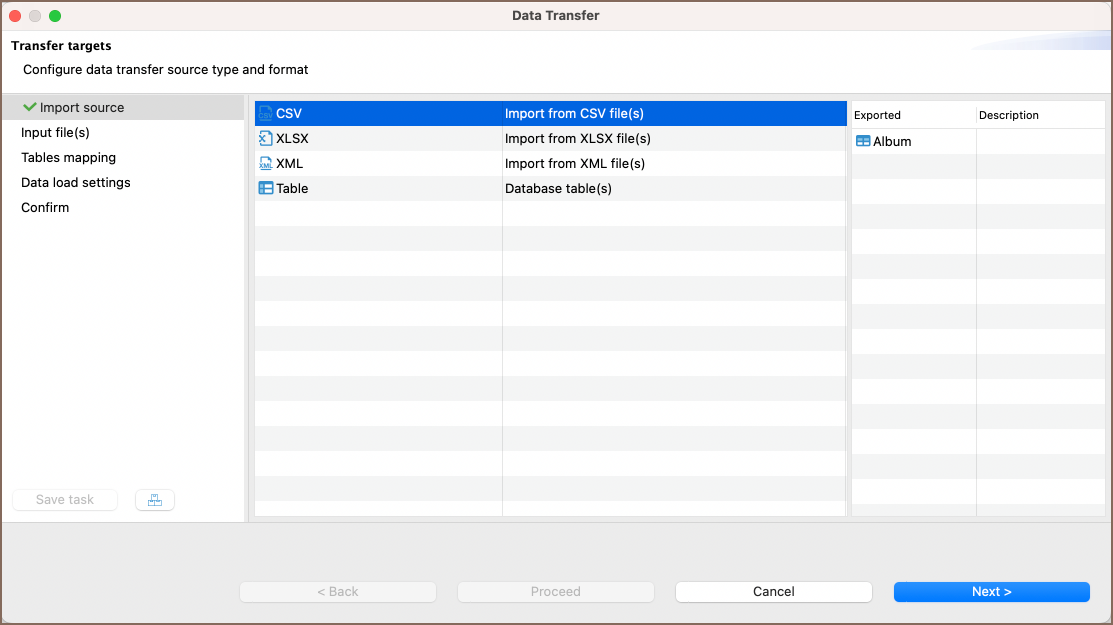The height and width of the screenshot is (625, 1113).
Task: Click the green checkmark beside Import source
Action: pos(29,107)
